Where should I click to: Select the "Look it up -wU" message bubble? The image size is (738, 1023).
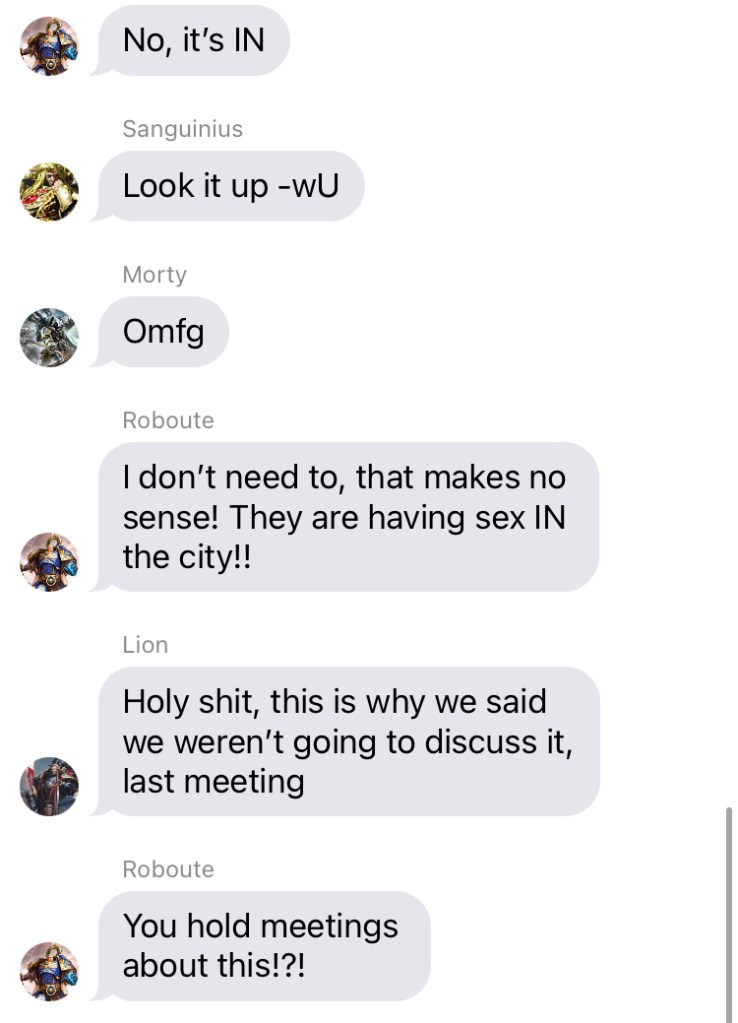(x=231, y=186)
